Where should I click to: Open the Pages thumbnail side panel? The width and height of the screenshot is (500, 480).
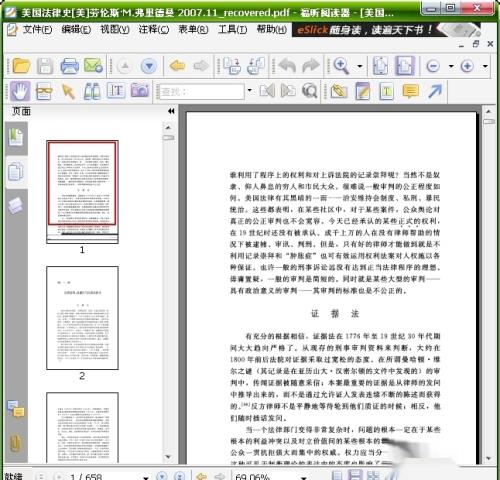(x=16, y=172)
